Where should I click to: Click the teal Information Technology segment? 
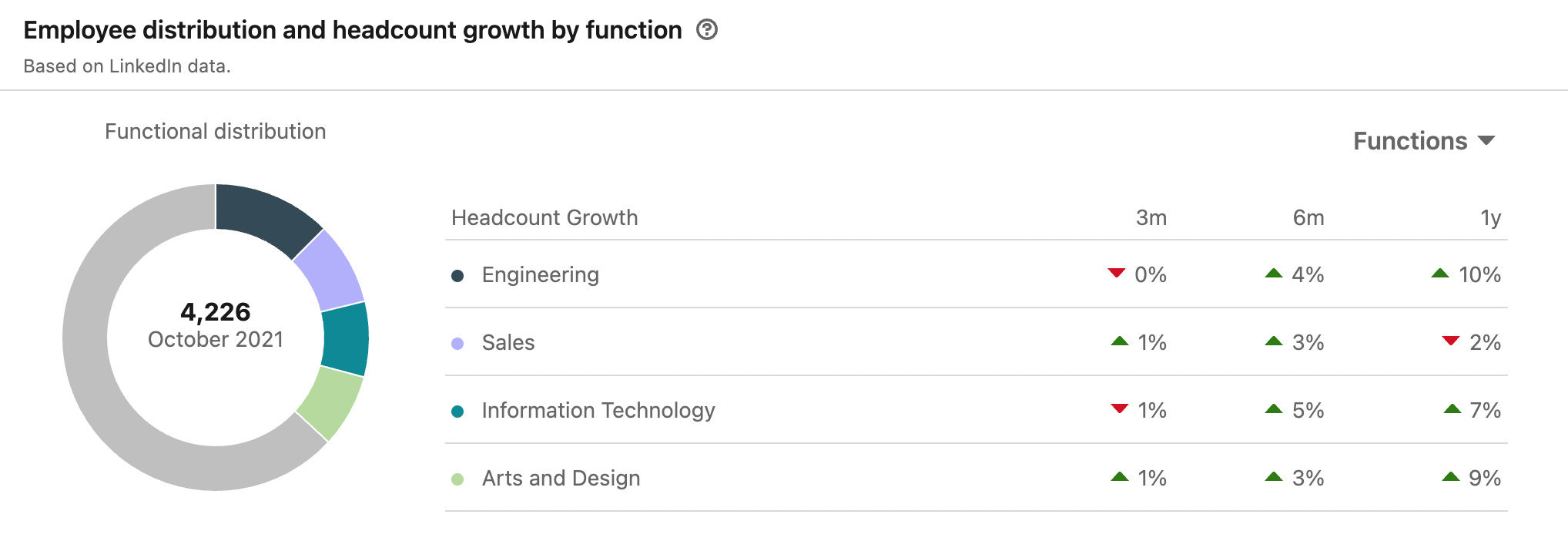pyautogui.click(x=346, y=339)
